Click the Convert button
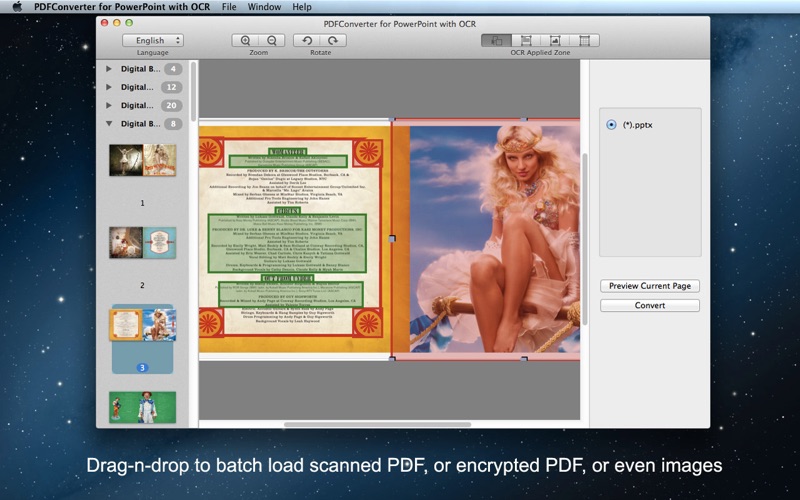800x500 pixels. 649,305
